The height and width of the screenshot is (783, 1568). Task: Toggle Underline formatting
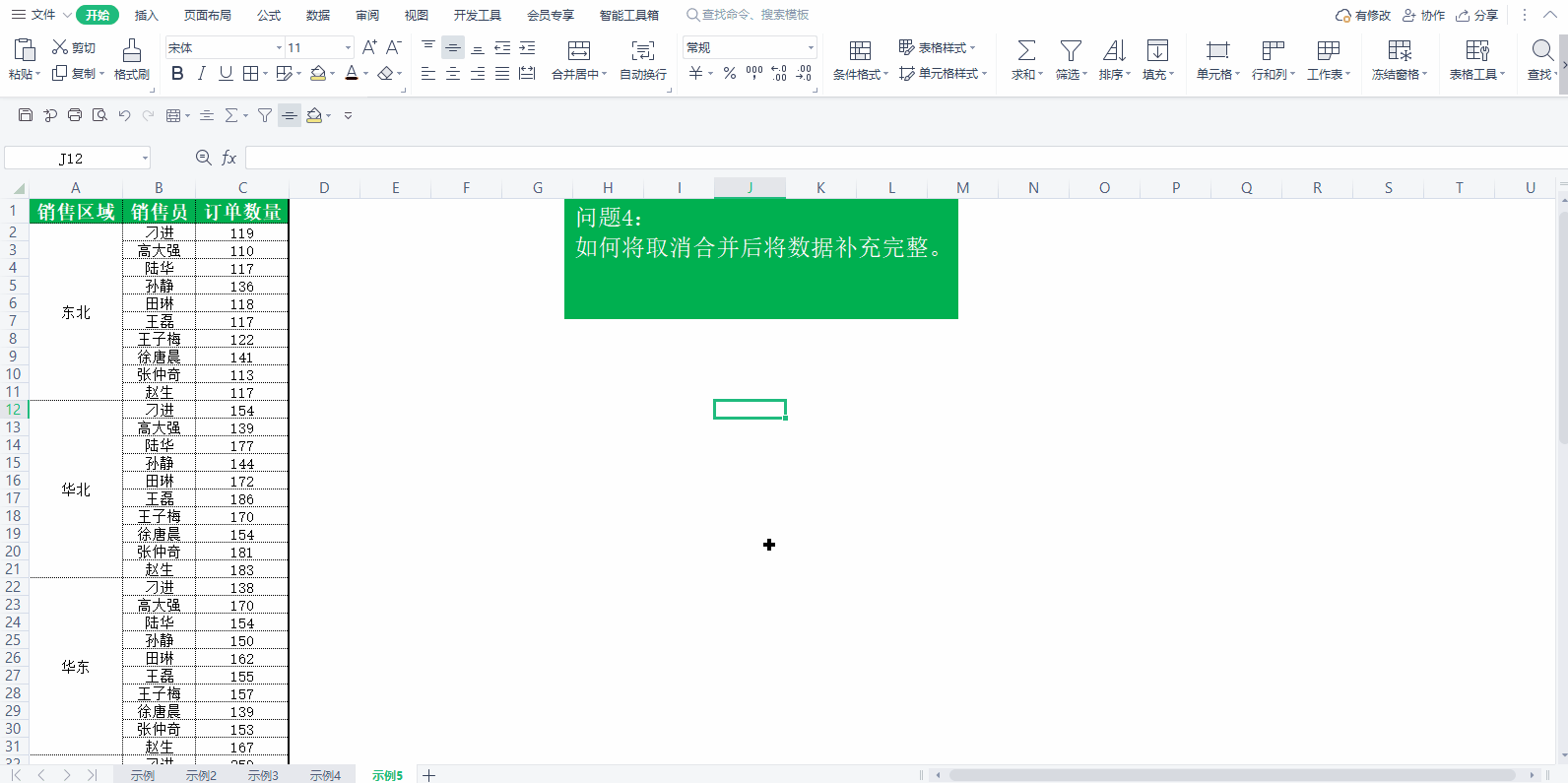point(226,73)
